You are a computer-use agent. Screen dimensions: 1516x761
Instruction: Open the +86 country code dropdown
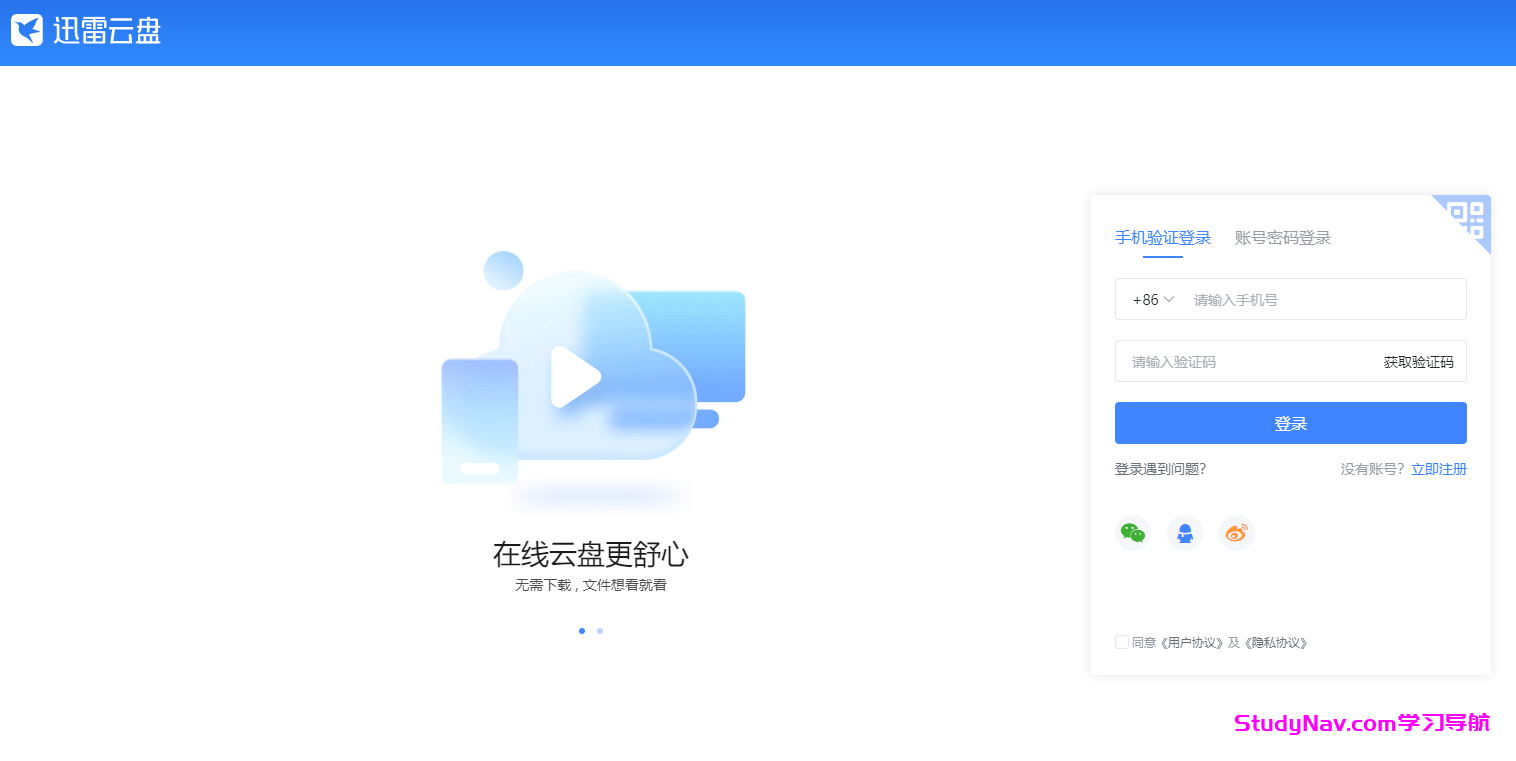click(x=1152, y=299)
